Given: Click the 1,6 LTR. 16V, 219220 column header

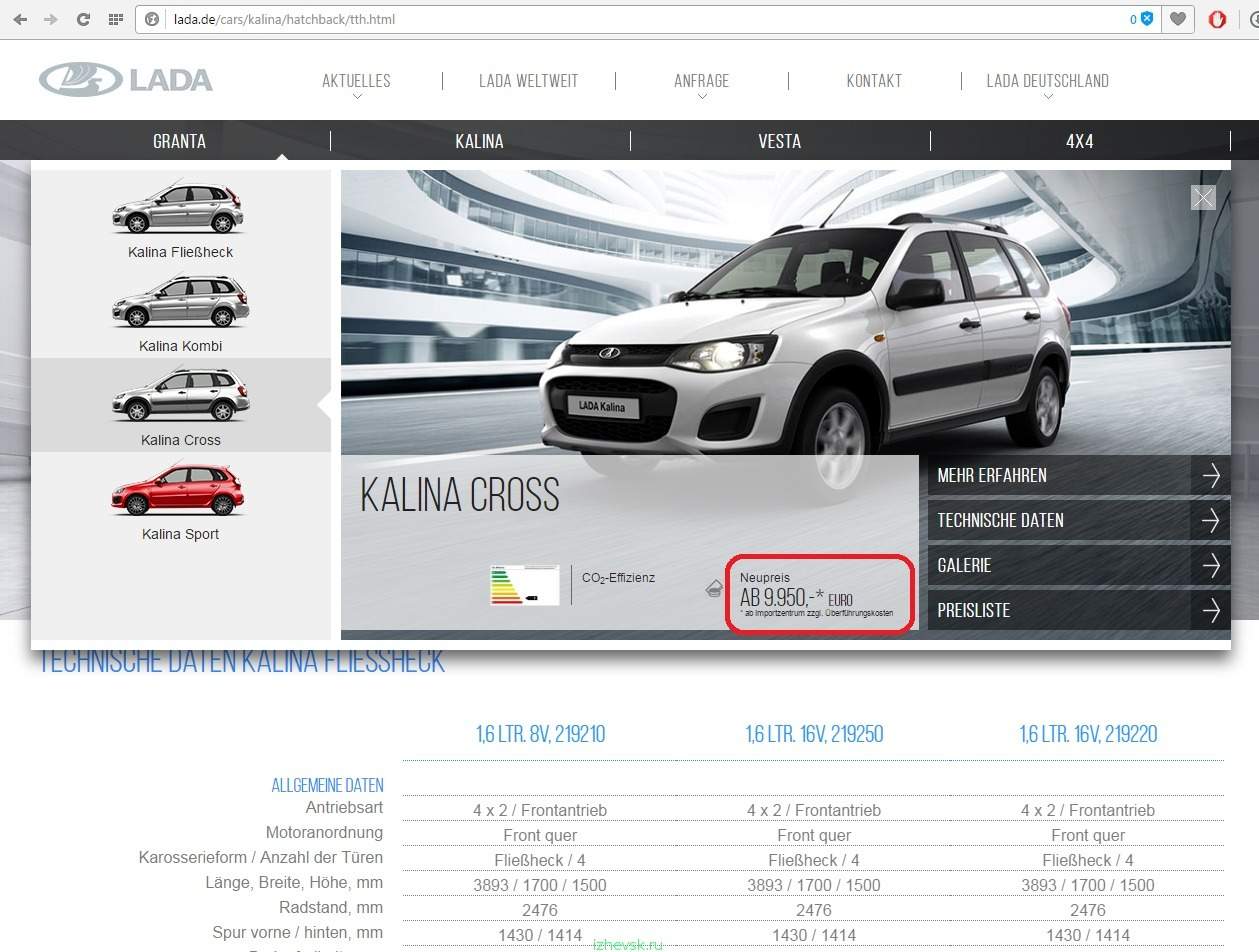Looking at the screenshot, I should (x=1088, y=735).
